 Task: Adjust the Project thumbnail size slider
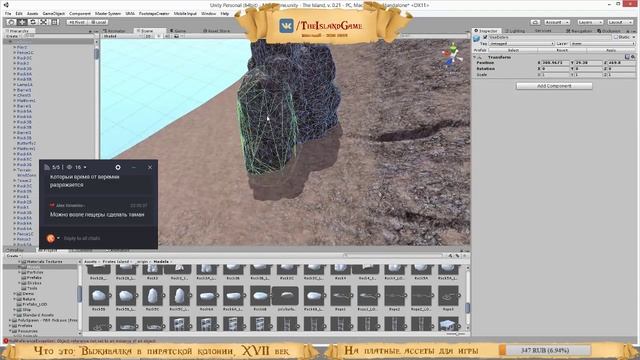(455, 333)
